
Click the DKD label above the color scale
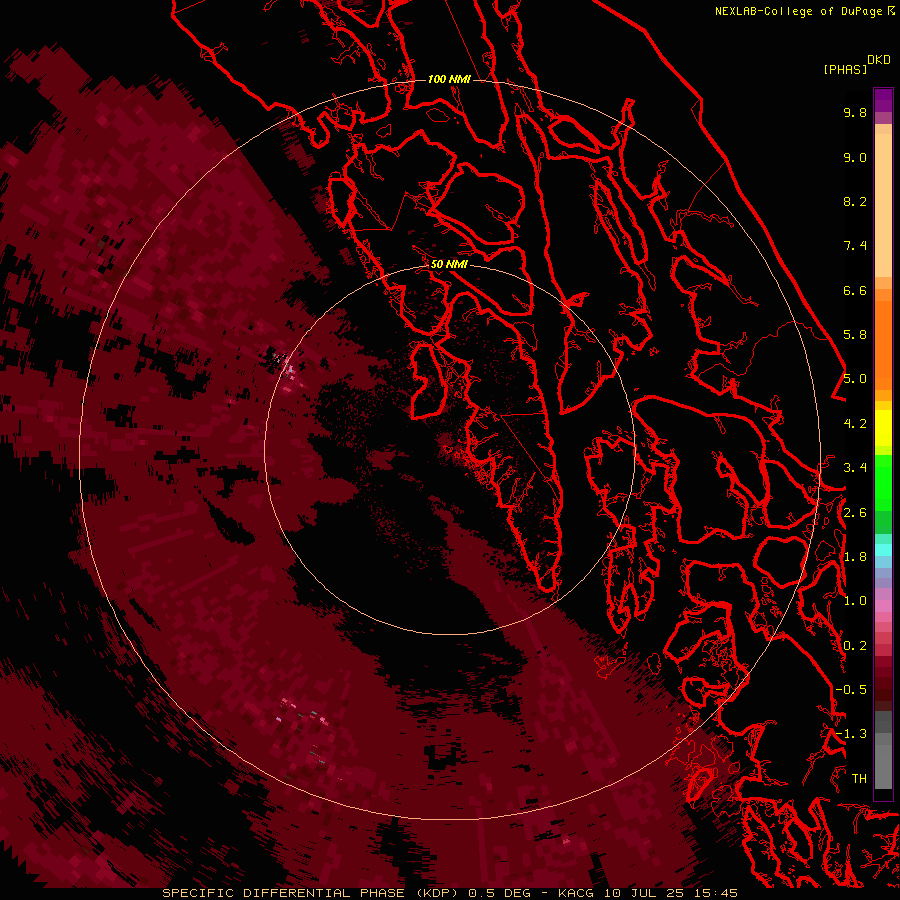879,60
